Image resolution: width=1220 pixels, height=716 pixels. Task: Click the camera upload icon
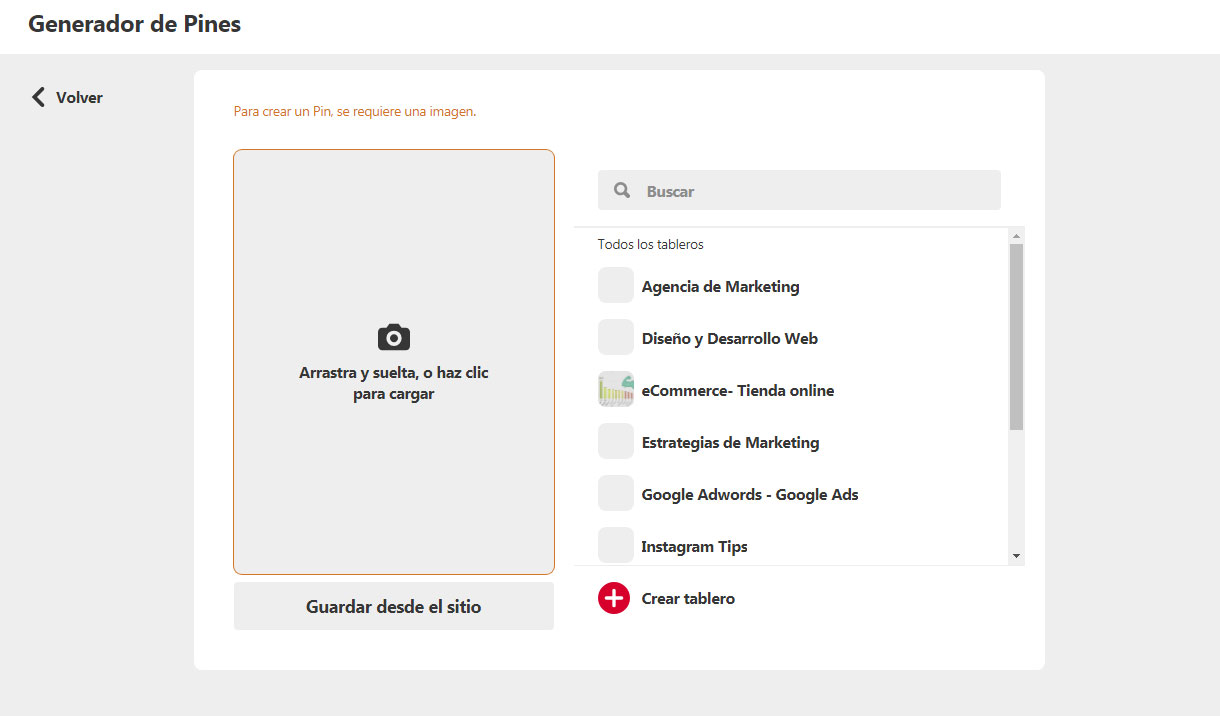click(394, 337)
